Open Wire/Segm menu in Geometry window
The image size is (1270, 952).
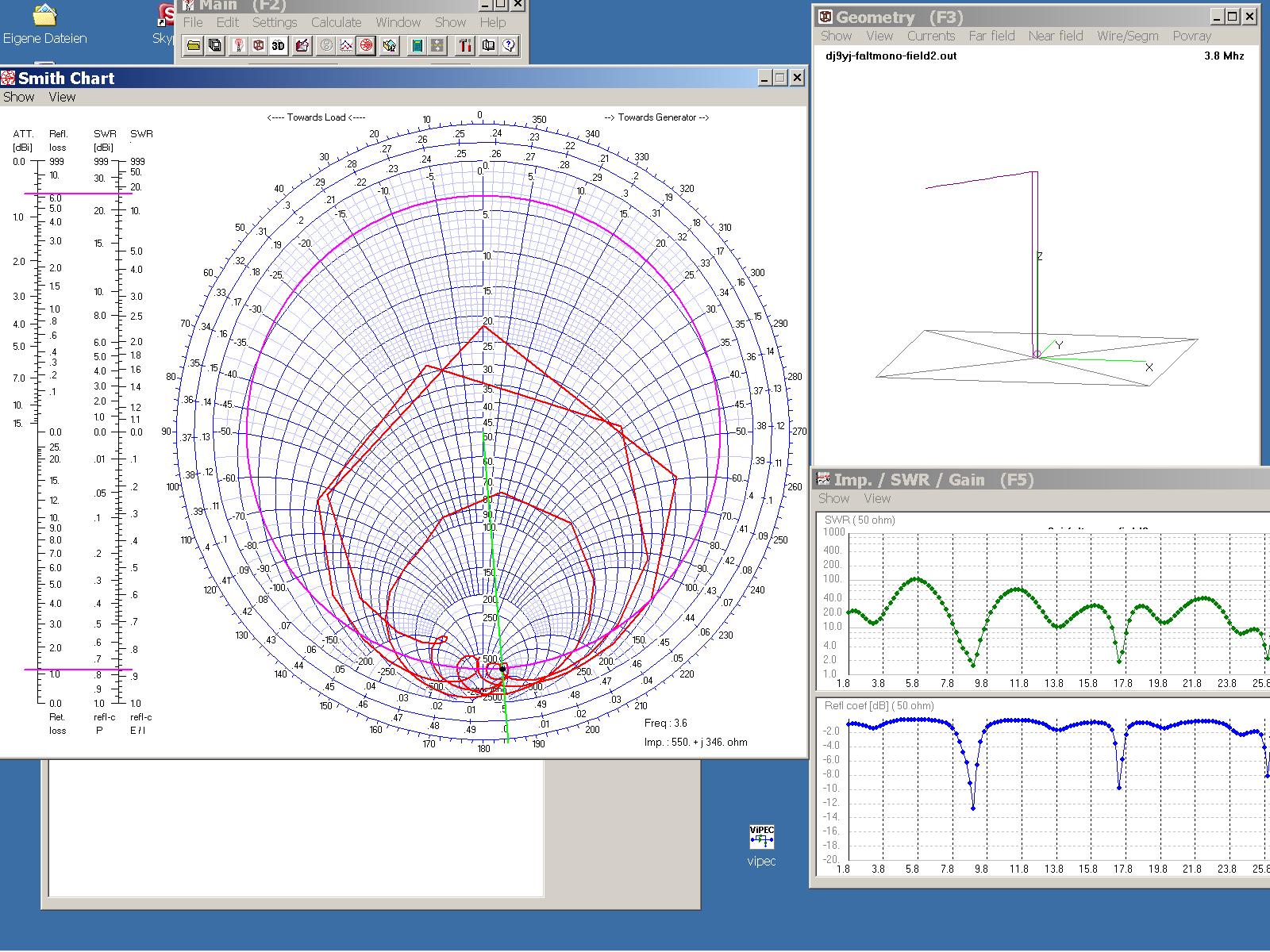1128,36
